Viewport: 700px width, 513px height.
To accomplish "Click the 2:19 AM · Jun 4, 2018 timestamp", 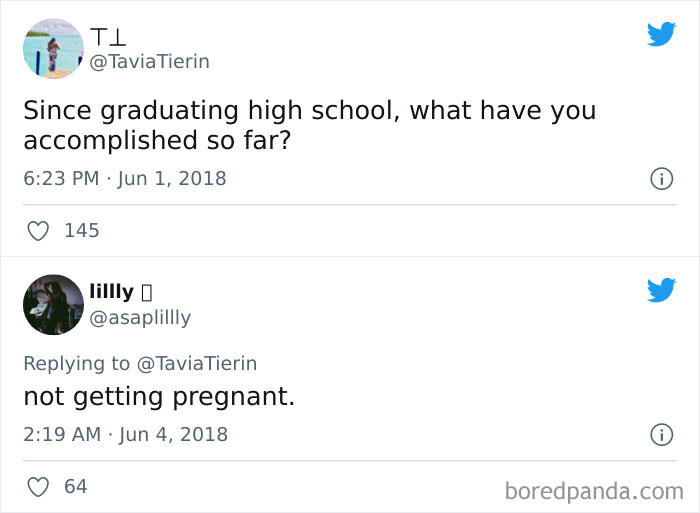I will click(x=125, y=435).
